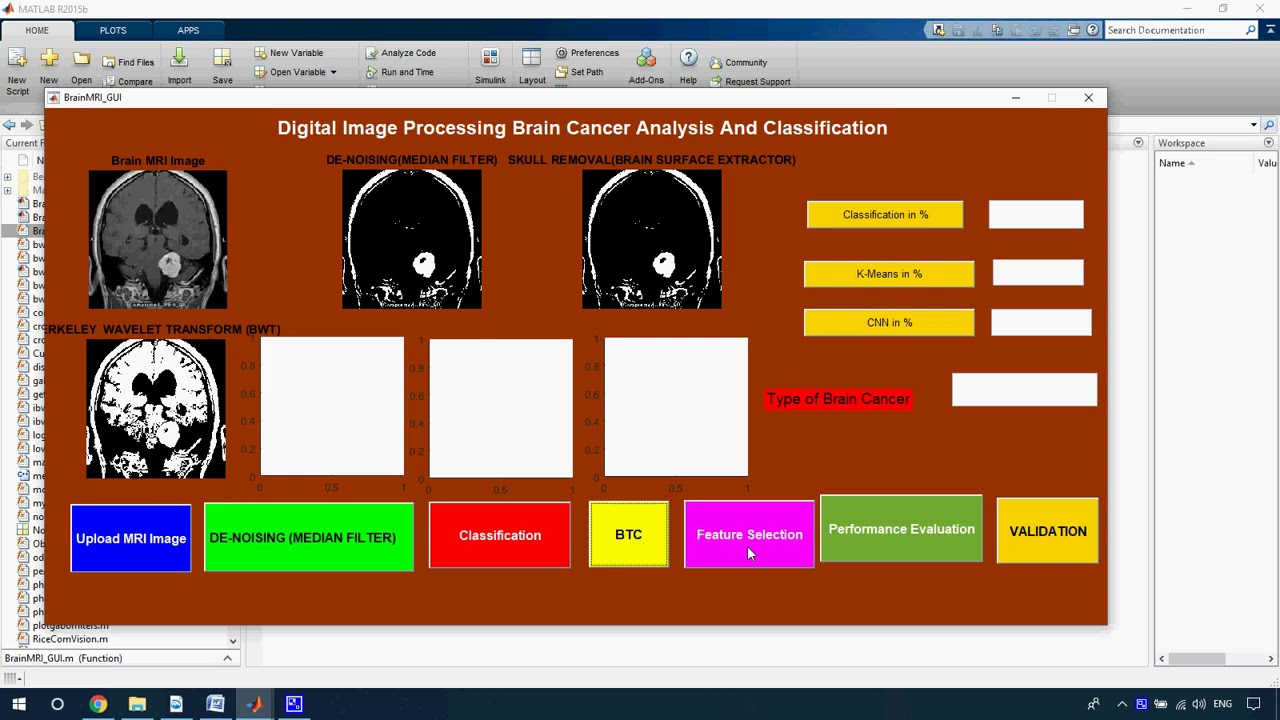
Task: Click Set Path tool
Action: pyautogui.click(x=579, y=72)
